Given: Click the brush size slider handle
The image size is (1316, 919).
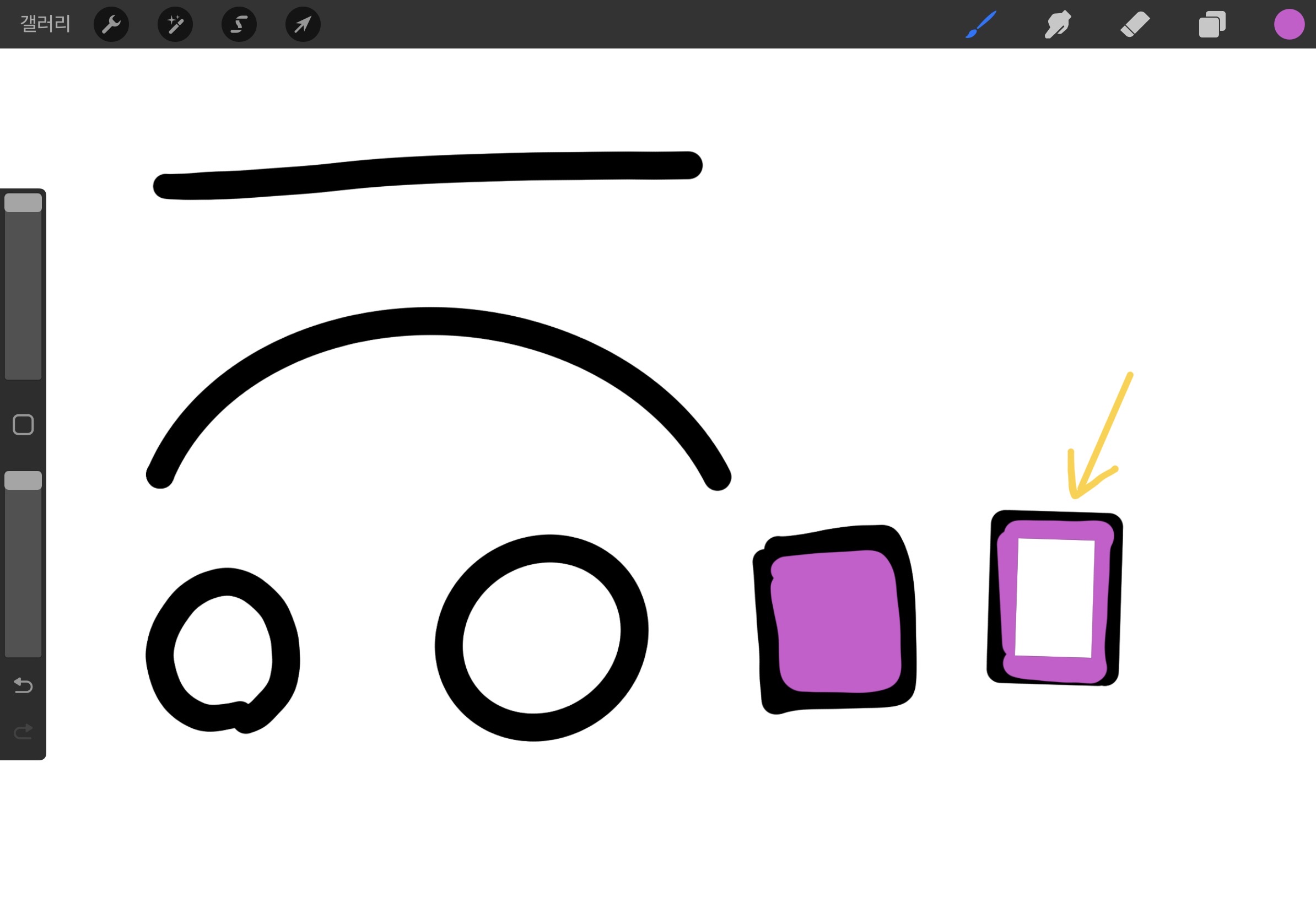Looking at the screenshot, I should point(23,203).
